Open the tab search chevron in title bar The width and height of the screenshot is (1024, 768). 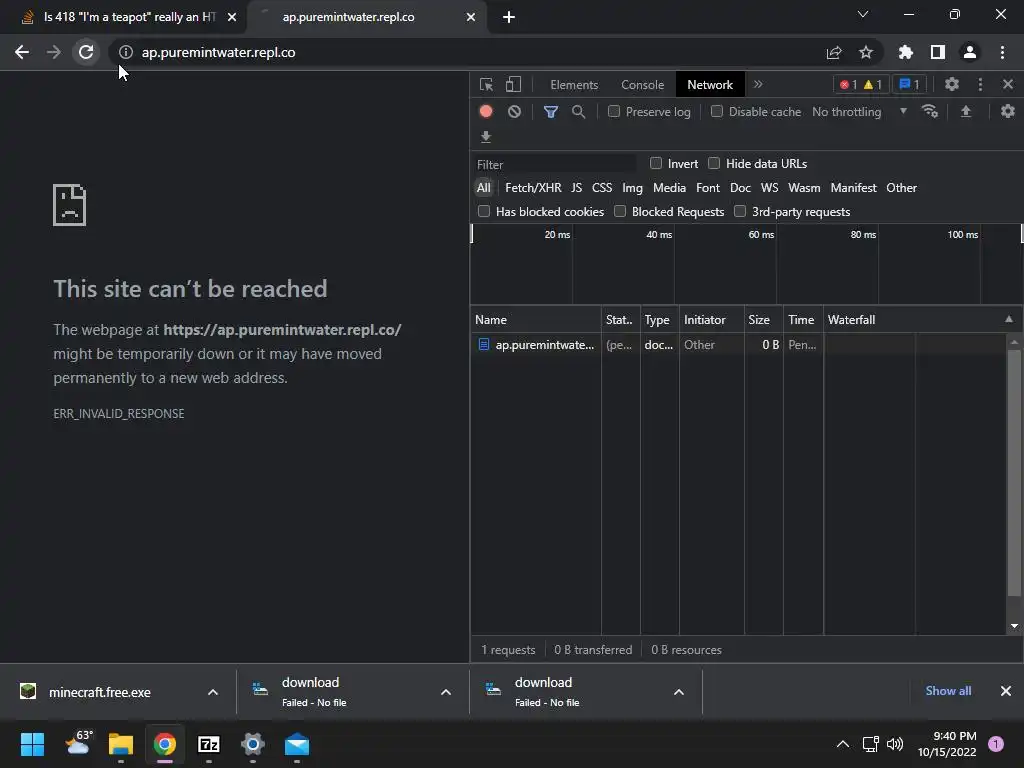coord(863,14)
